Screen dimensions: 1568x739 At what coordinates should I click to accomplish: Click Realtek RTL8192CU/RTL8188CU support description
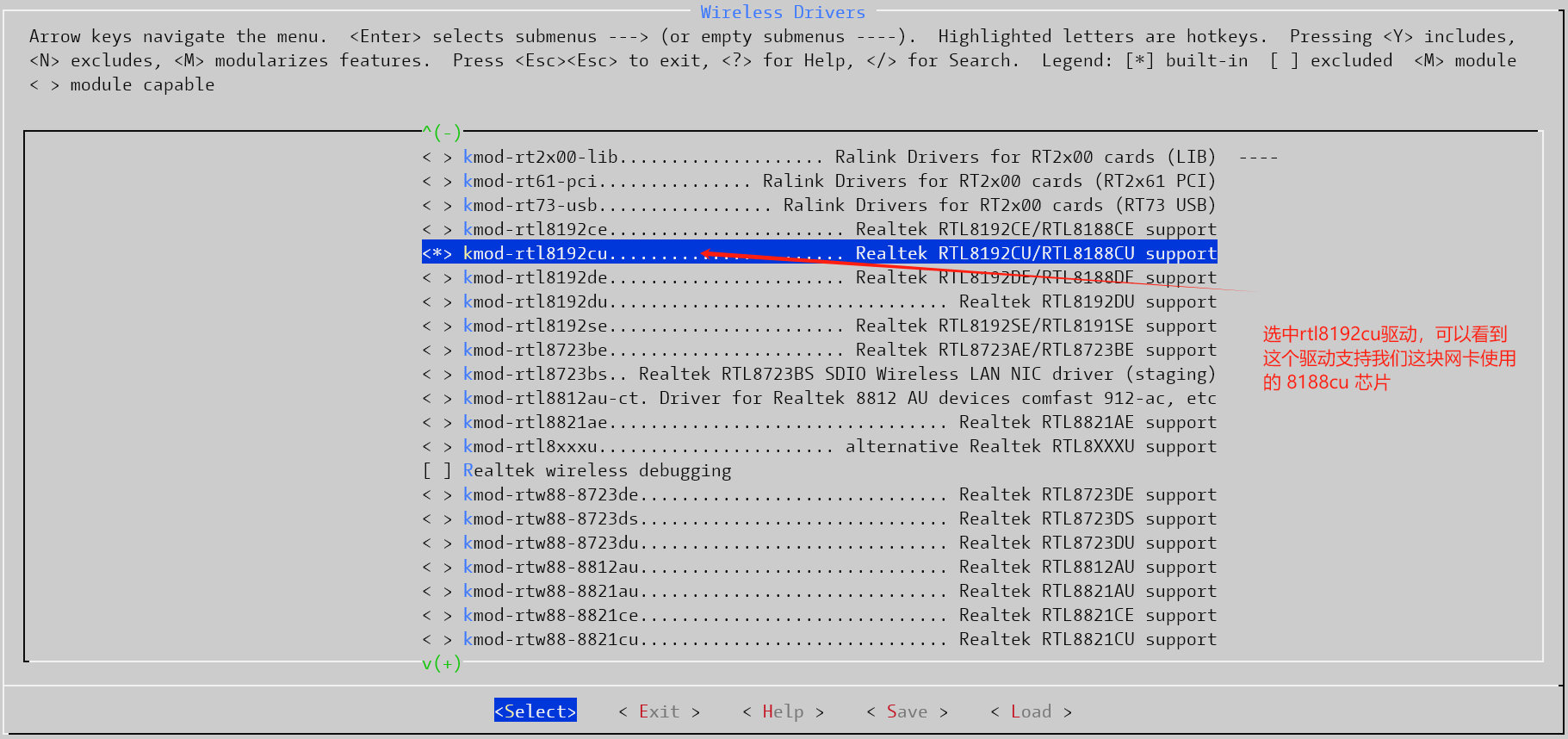pyautogui.click(x=1036, y=253)
